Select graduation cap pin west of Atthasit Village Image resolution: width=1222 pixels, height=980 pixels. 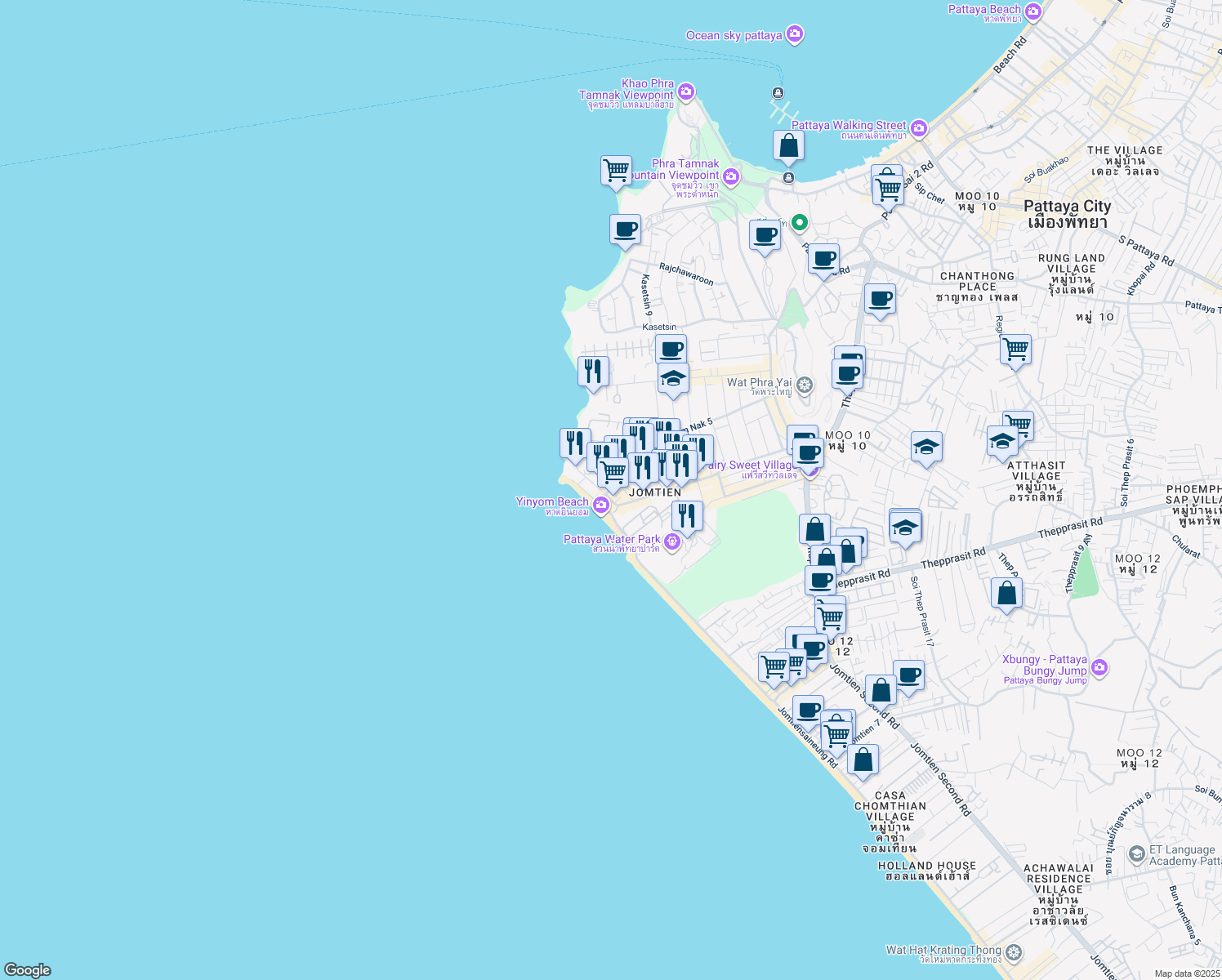tap(1002, 443)
